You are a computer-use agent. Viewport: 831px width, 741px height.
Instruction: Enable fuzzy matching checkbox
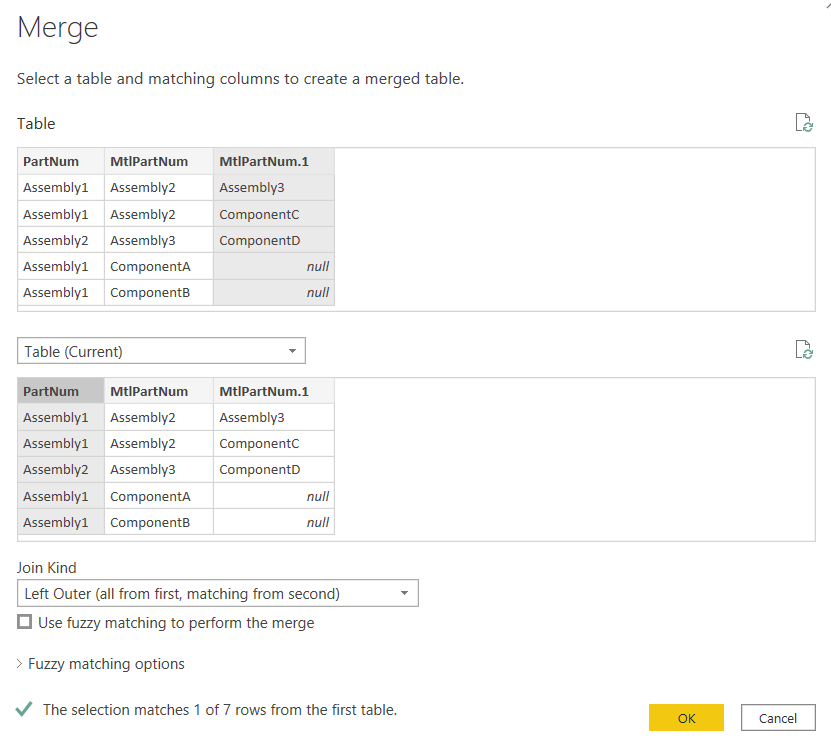[x=24, y=622]
